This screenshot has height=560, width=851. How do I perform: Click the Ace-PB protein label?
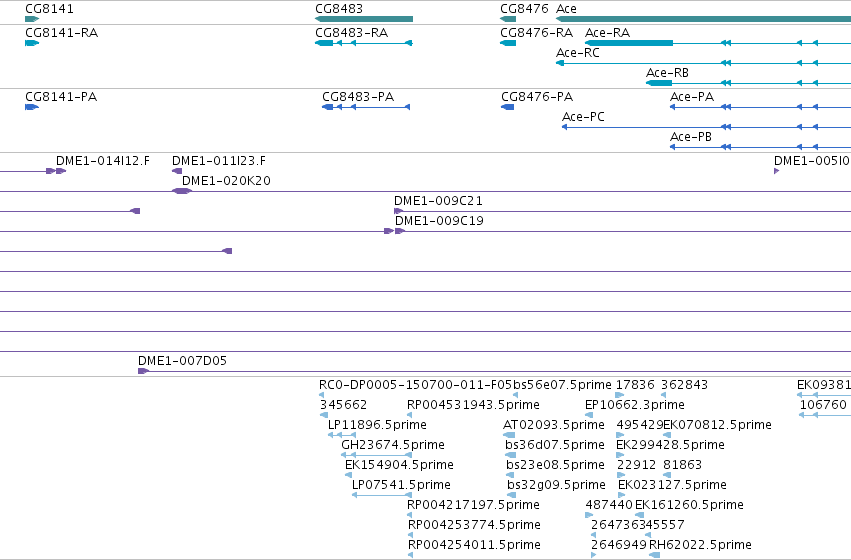coord(691,137)
